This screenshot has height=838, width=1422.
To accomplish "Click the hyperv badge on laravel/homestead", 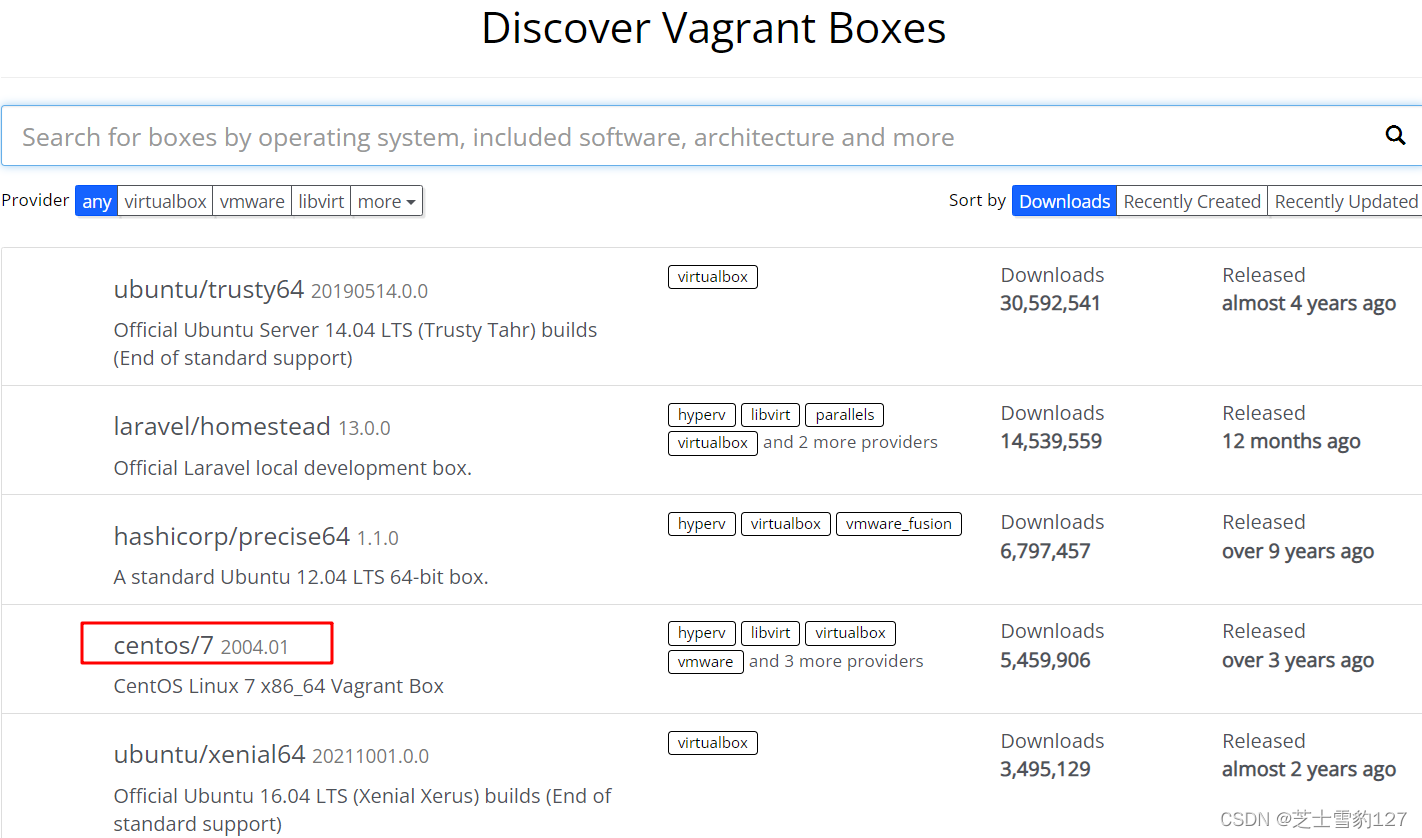I will click(701, 414).
